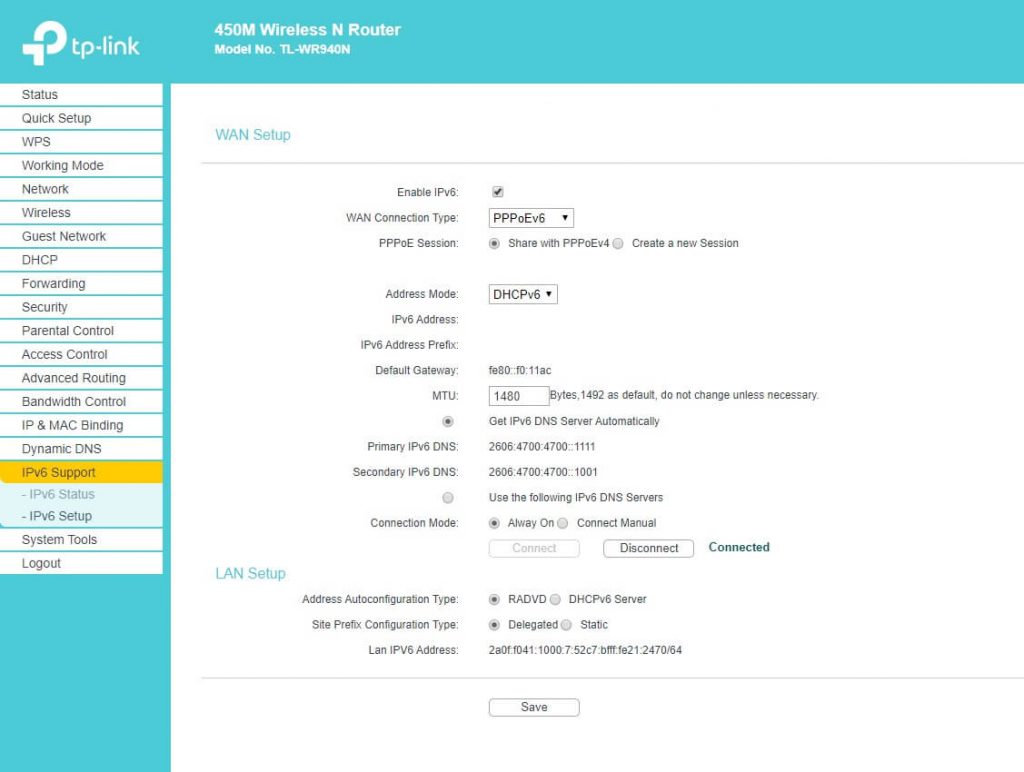1024x772 pixels.
Task: Click inside the MTU value field
Action: [517, 395]
